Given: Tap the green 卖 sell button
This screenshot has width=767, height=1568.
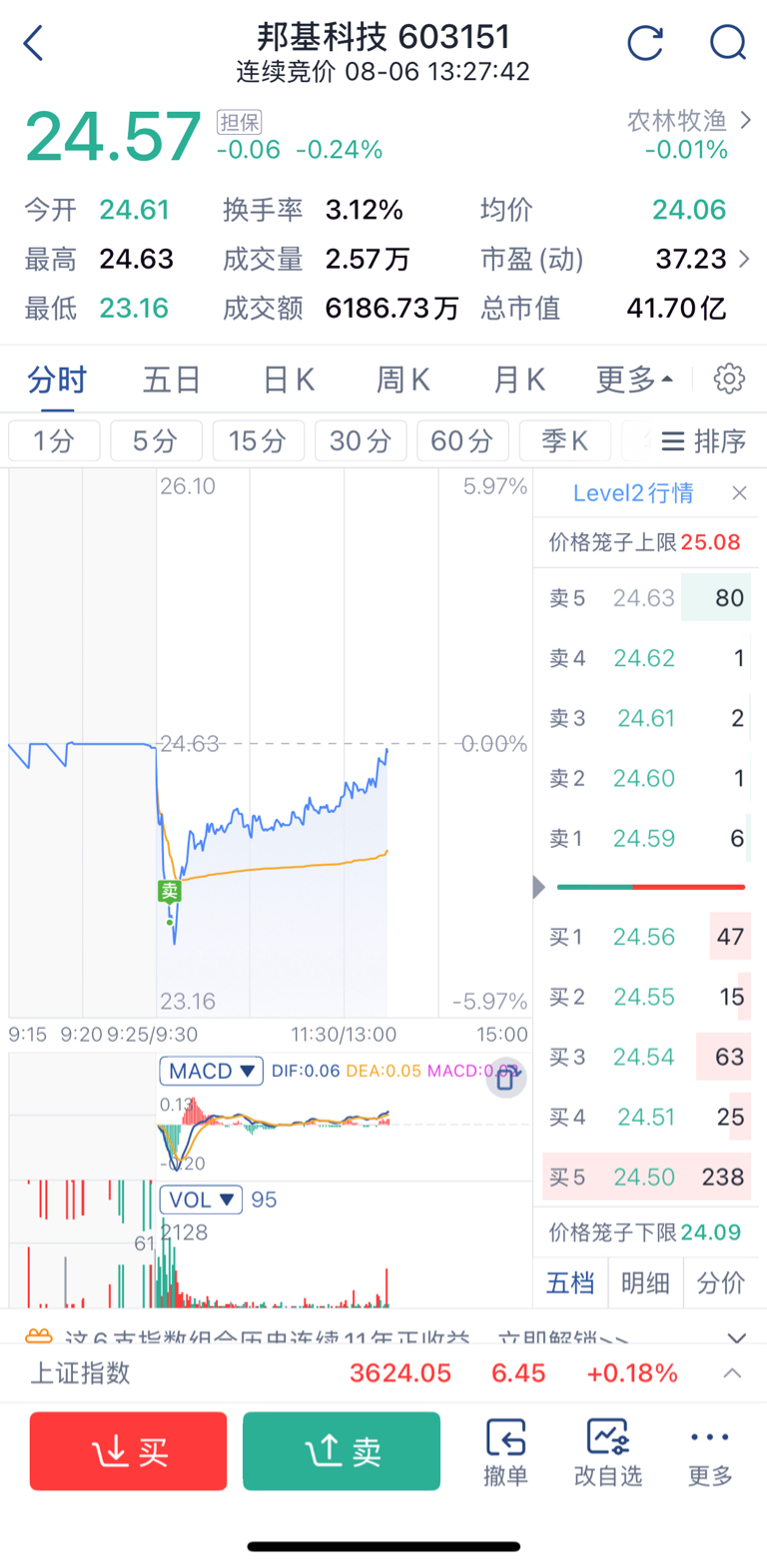Looking at the screenshot, I should [x=342, y=1451].
